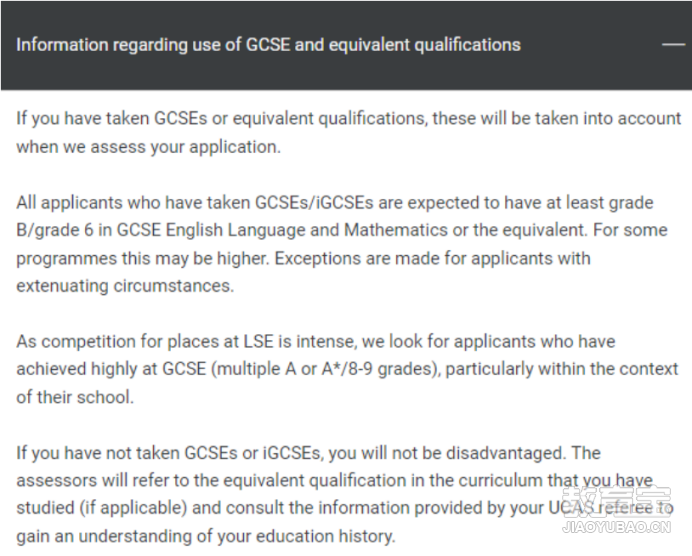Collapse the GCSE section using the minus icon
The image size is (692, 556).
click(x=673, y=44)
